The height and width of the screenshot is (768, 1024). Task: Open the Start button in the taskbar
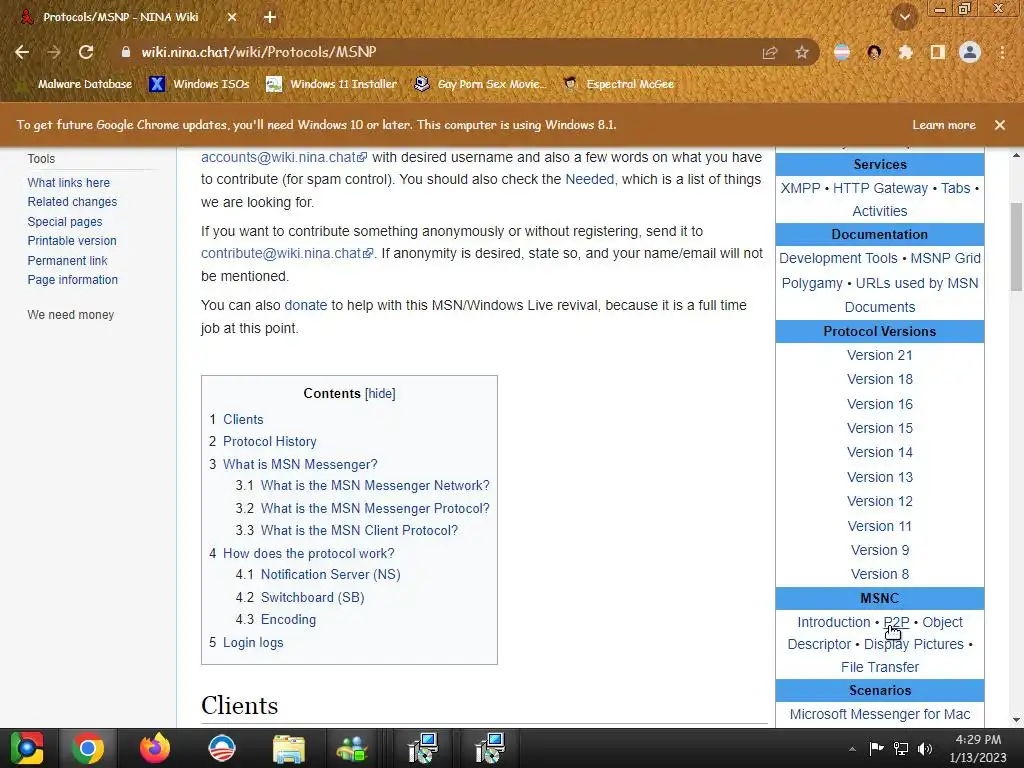pyautogui.click(x=26, y=748)
